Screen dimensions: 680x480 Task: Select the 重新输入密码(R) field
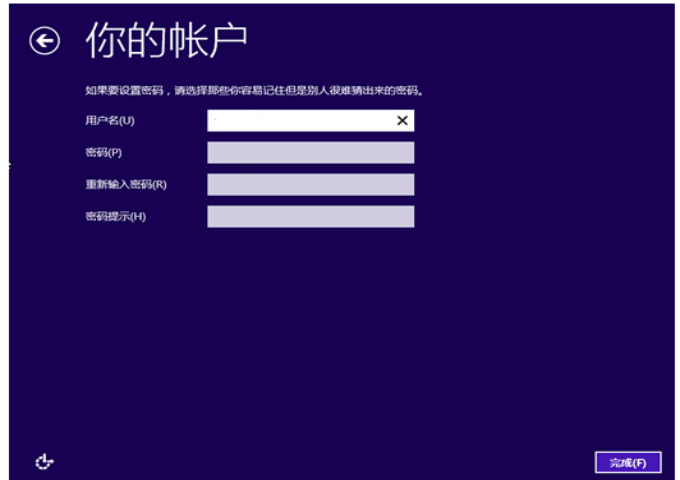click(311, 185)
